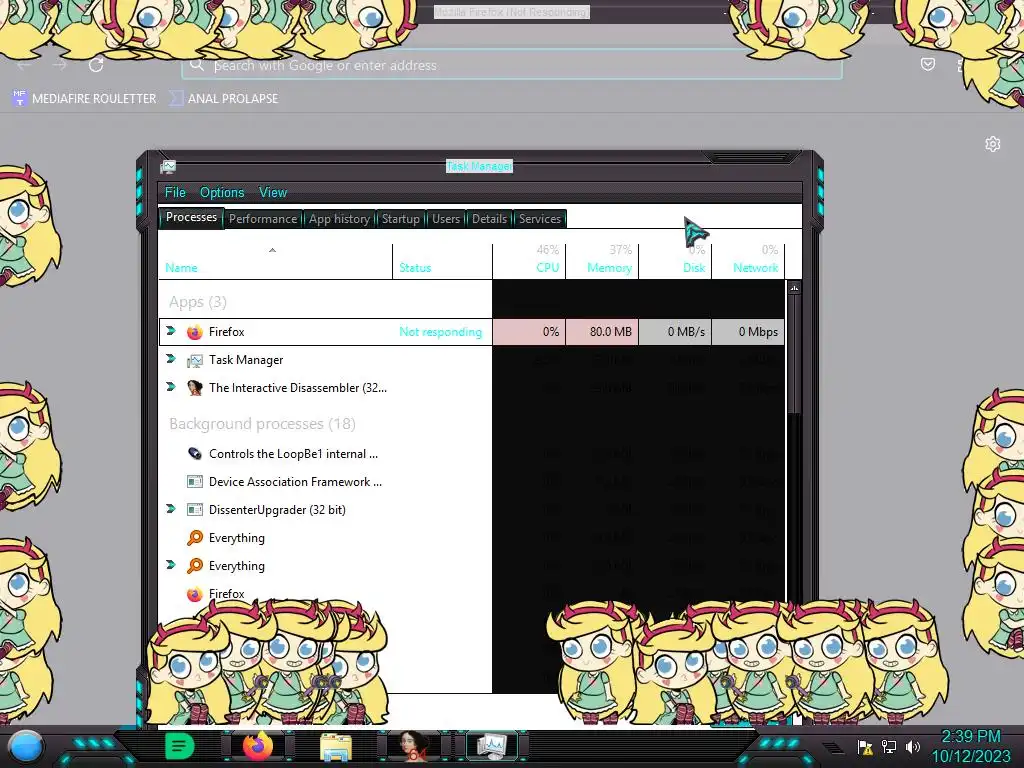1024x768 pixels.
Task: Open new tab settings gear in Firefox
Action: tap(993, 144)
